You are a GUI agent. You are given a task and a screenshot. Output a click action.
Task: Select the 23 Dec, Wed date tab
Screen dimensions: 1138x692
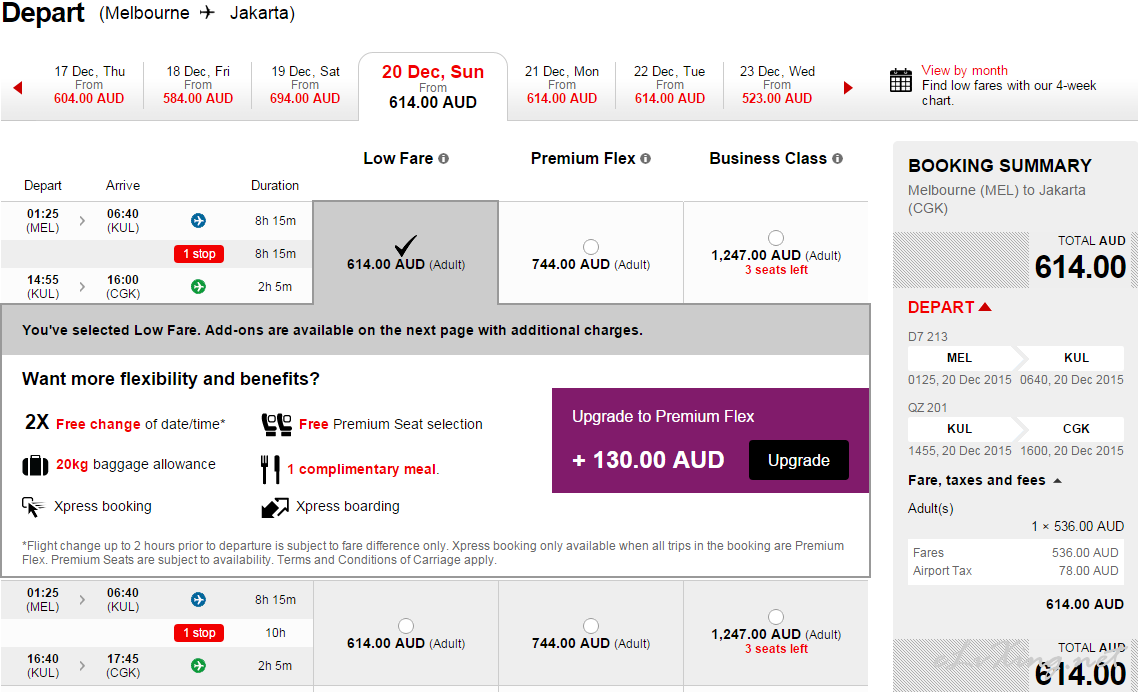(x=777, y=85)
